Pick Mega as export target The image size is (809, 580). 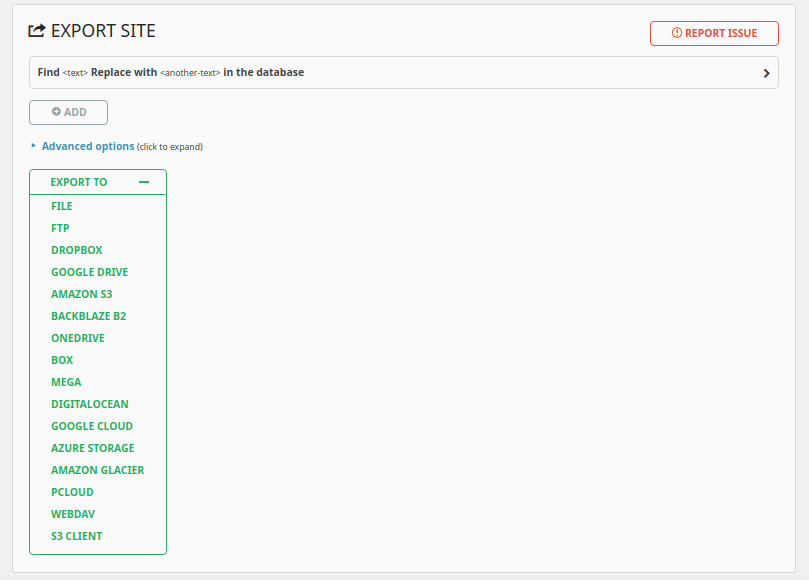66,382
